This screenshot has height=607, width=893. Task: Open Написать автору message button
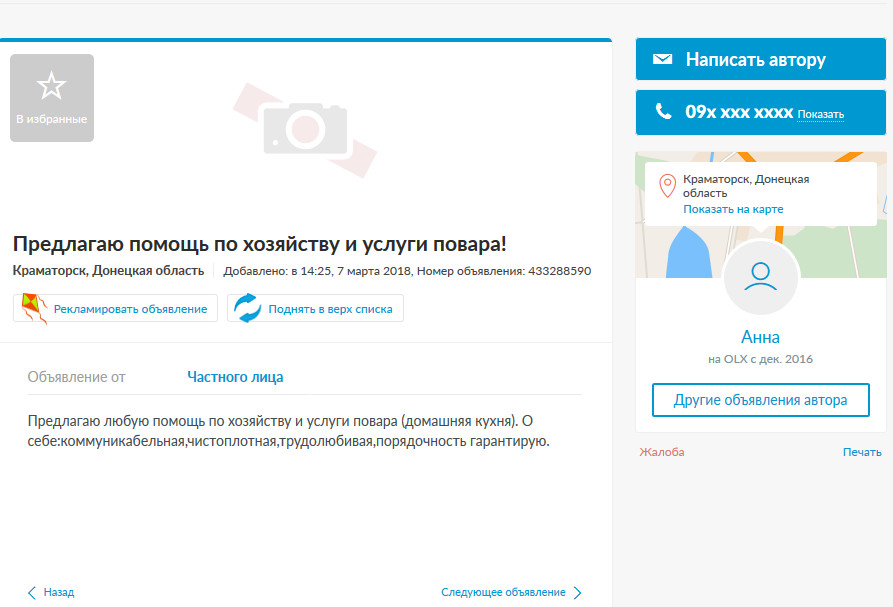click(760, 59)
